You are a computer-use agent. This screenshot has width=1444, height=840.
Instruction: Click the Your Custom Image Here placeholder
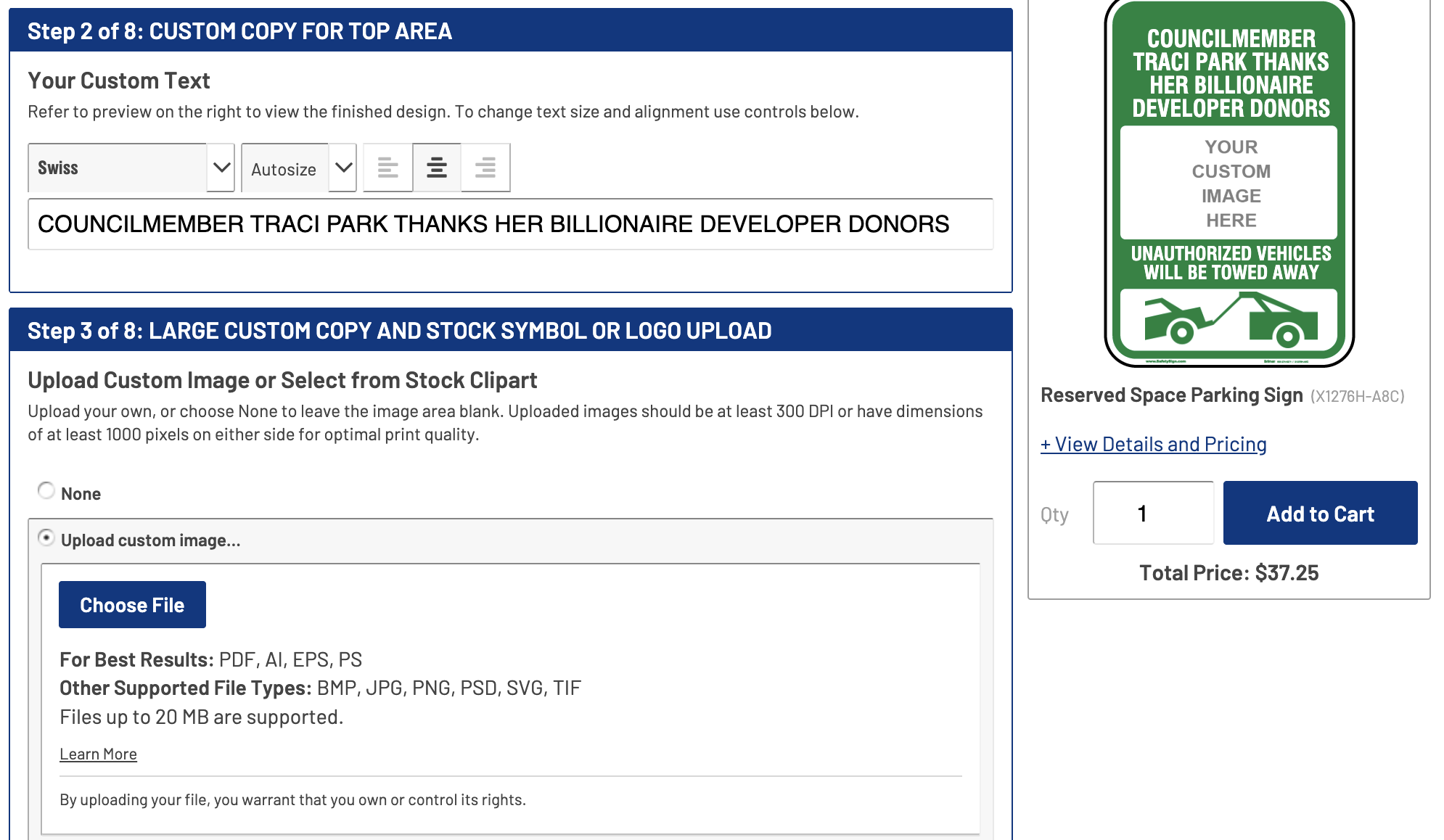[1229, 183]
